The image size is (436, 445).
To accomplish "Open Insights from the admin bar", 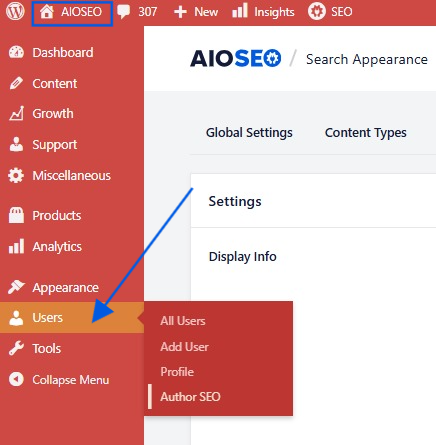I will pos(274,12).
